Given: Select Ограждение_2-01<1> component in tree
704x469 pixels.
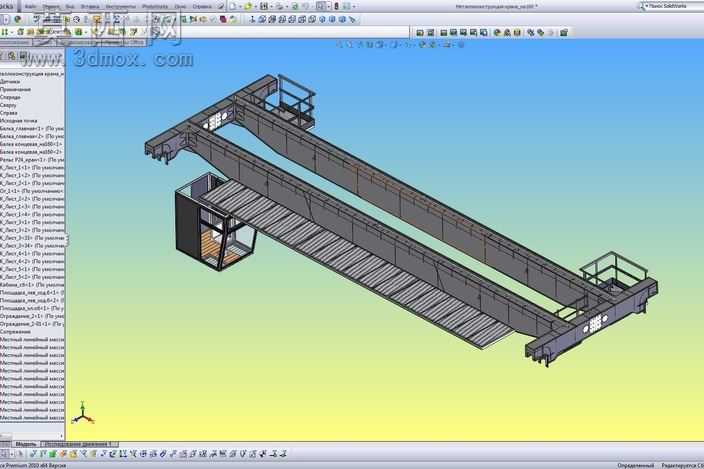Looking at the screenshot, I should [32, 324].
